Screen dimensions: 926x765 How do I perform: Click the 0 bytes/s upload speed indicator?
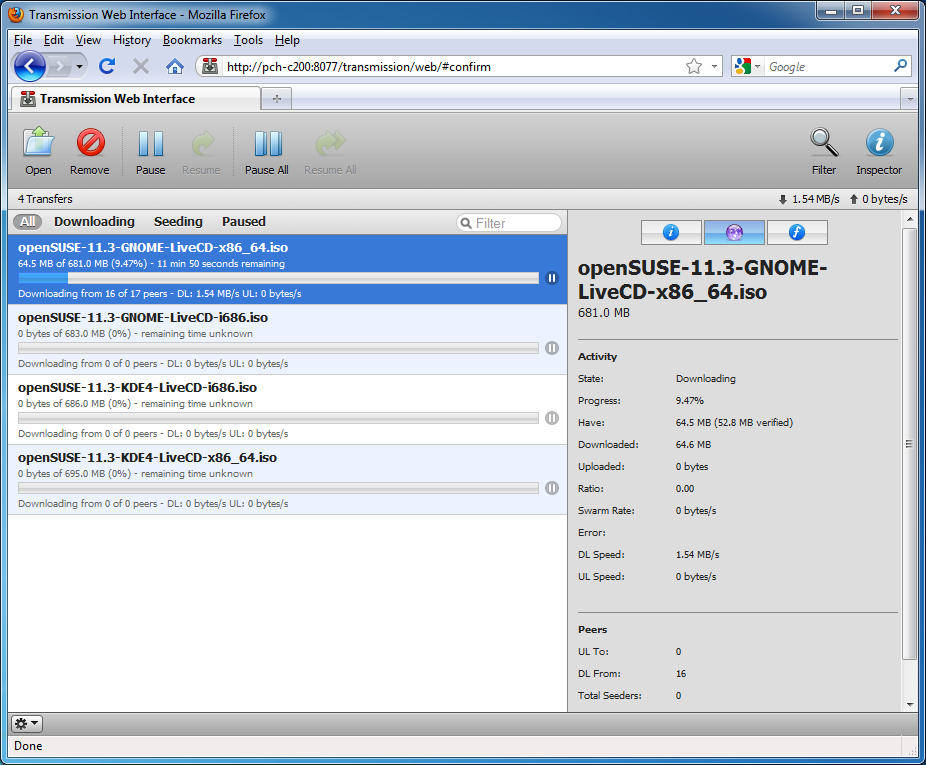[878, 199]
